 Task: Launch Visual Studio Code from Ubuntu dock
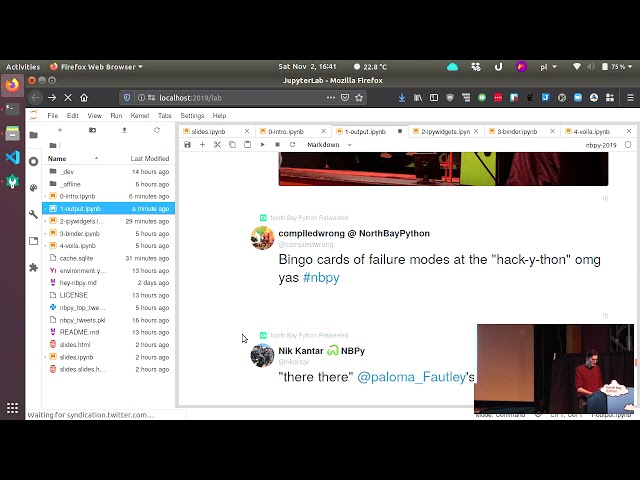[x=12, y=157]
